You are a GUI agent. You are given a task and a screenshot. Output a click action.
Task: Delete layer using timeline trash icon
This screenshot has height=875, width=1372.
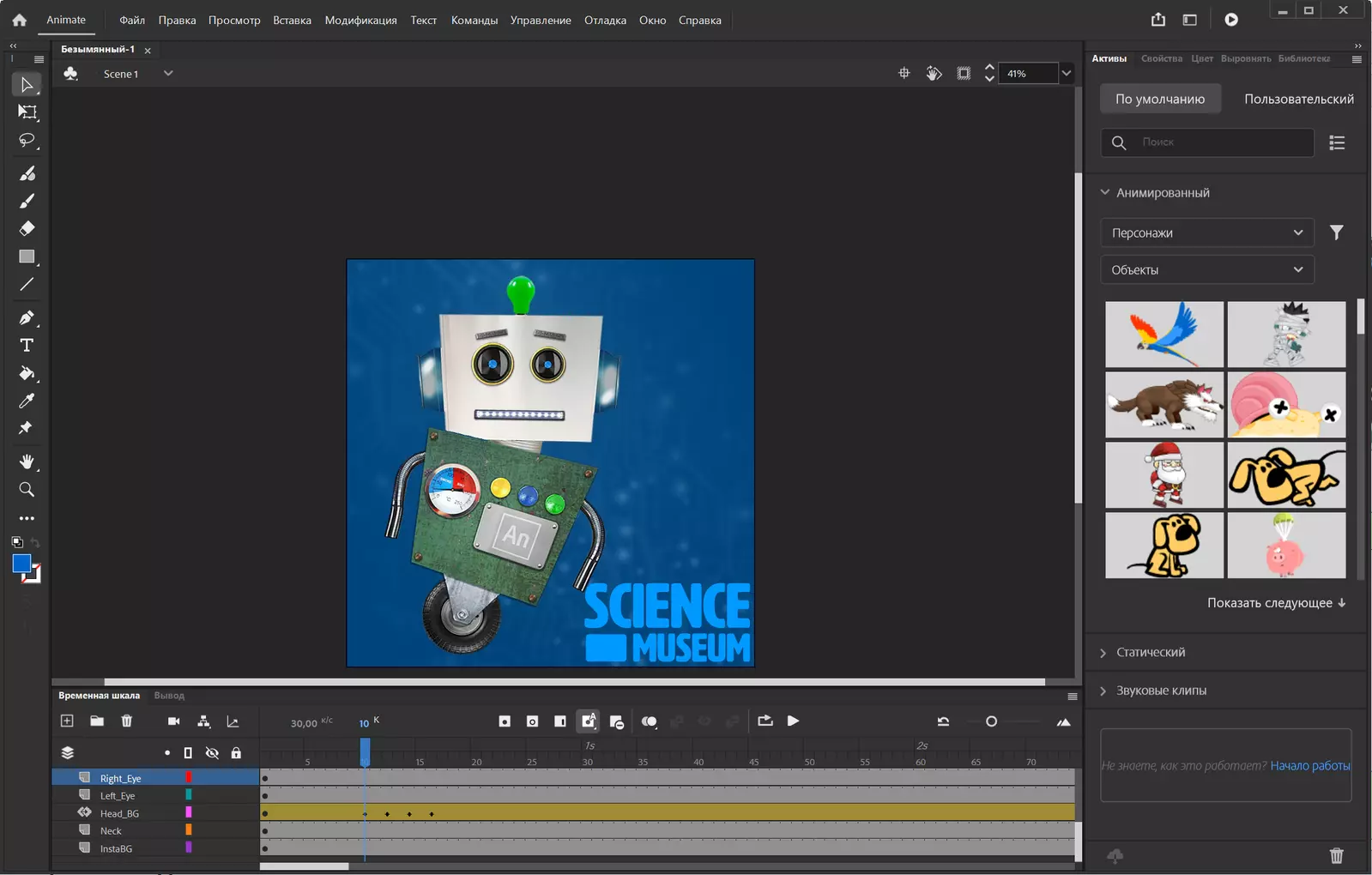(x=127, y=721)
